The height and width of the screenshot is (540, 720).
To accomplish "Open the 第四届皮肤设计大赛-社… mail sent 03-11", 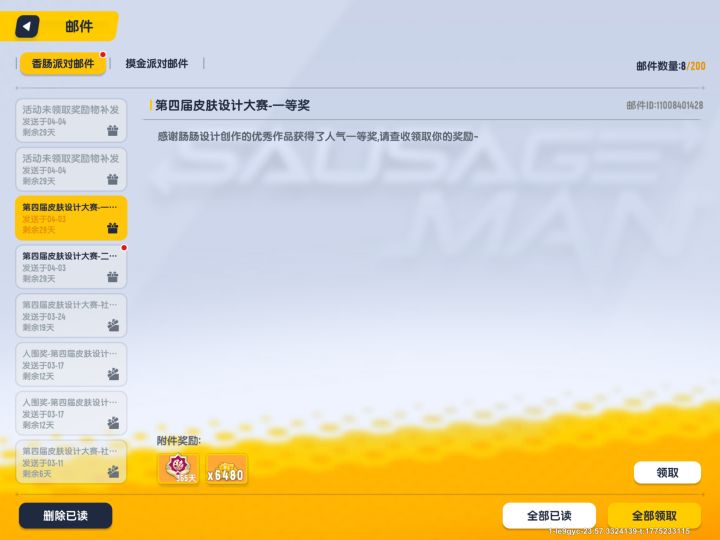I will click(x=71, y=462).
